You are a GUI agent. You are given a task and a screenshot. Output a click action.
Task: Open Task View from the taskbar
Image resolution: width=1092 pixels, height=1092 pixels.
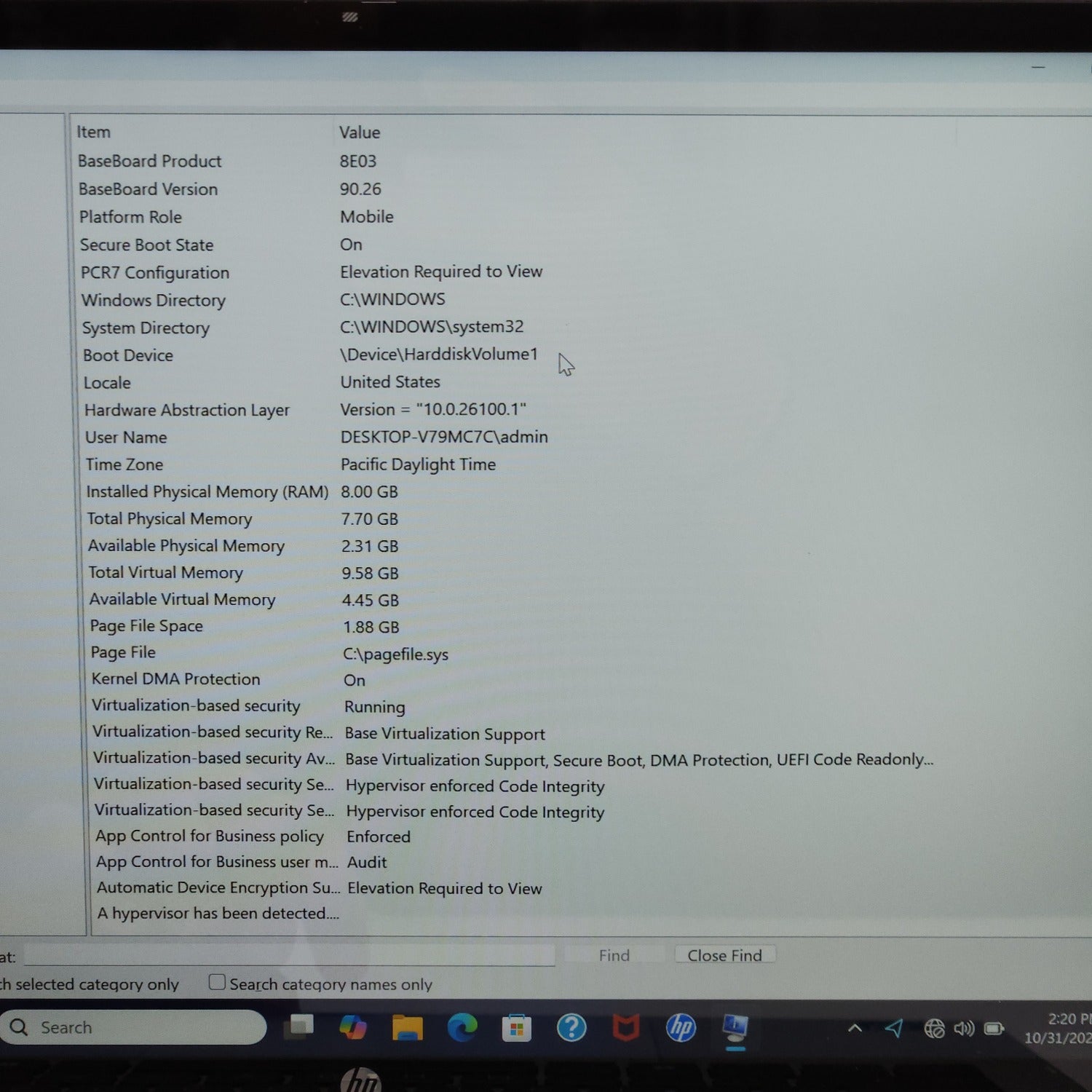tap(298, 1026)
